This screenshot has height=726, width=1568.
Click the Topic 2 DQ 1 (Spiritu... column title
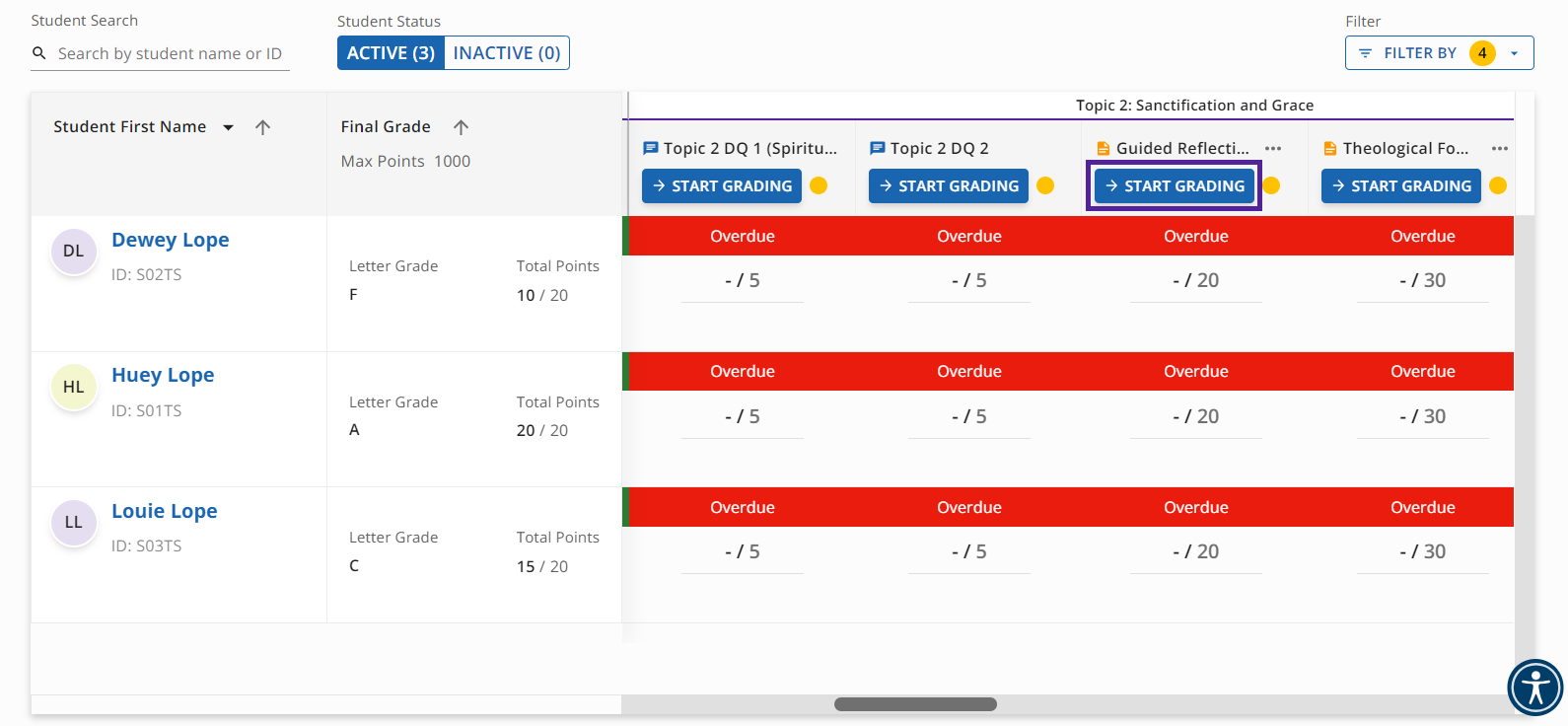pyautogui.click(x=750, y=148)
